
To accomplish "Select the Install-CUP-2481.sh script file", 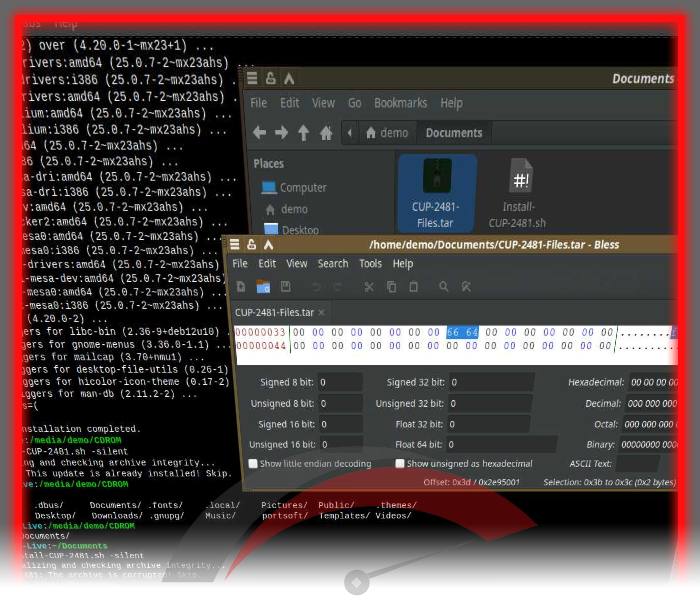I will 517,193.
